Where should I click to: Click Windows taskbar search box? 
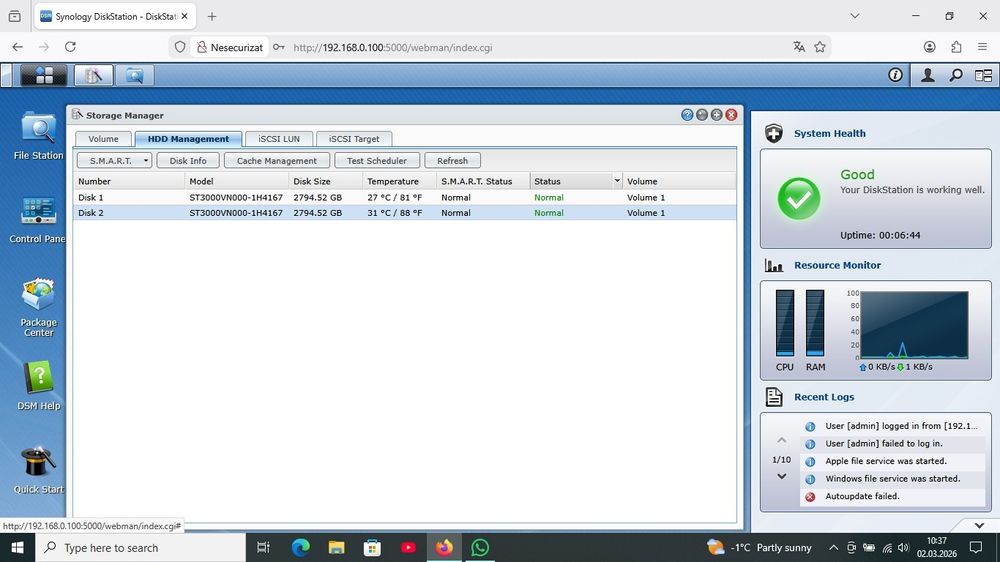coord(140,547)
